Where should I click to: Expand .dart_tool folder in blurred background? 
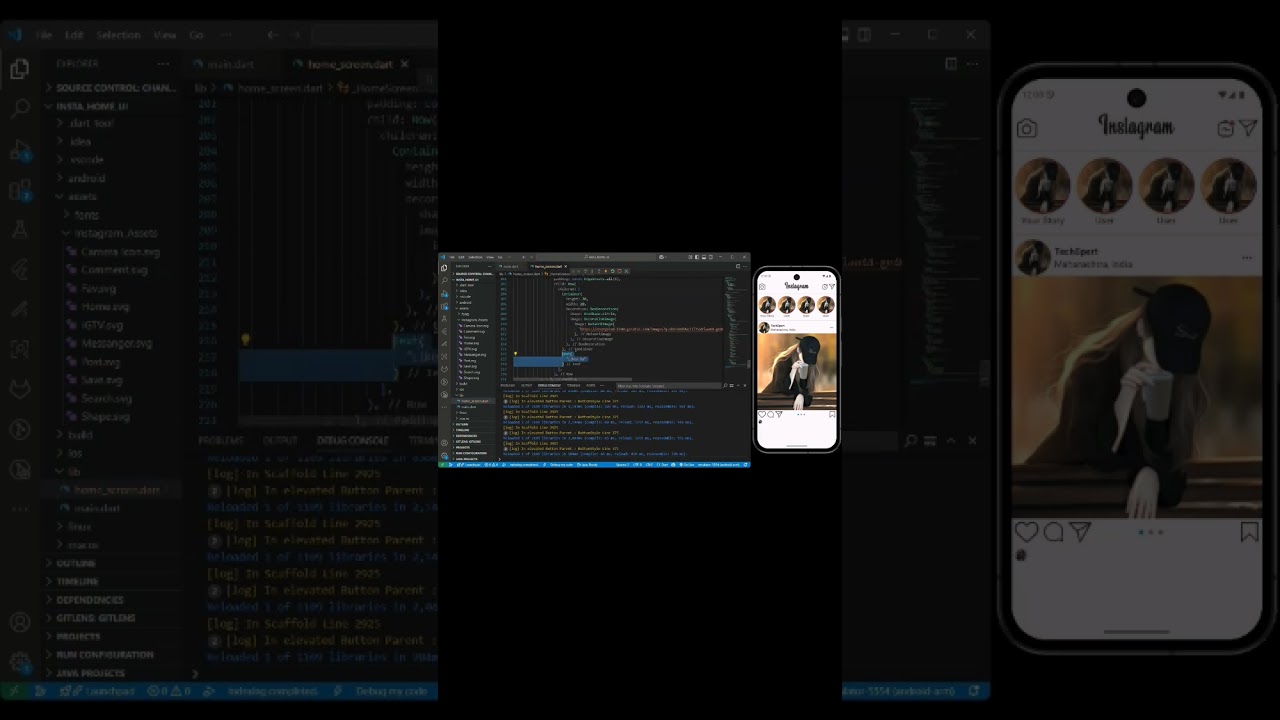[x=112, y=124]
